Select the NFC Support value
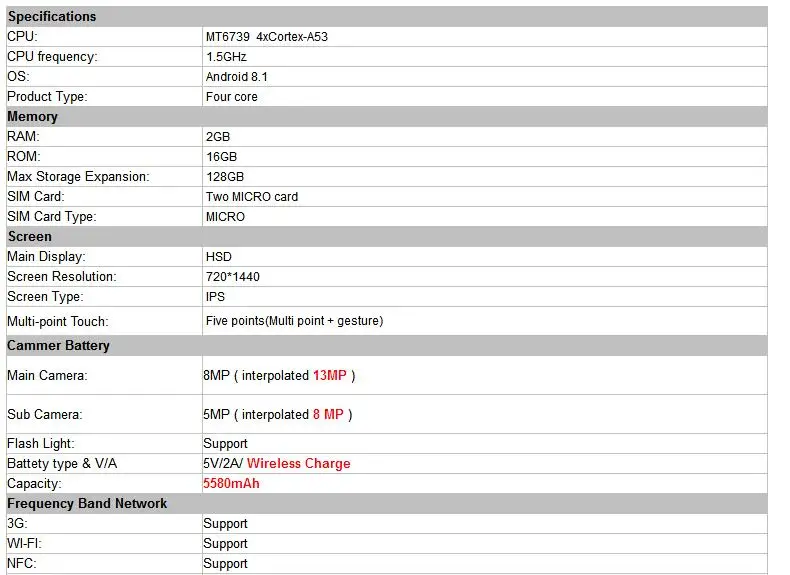Viewport: 790px width, 575px height. pyautogui.click(x=225, y=564)
